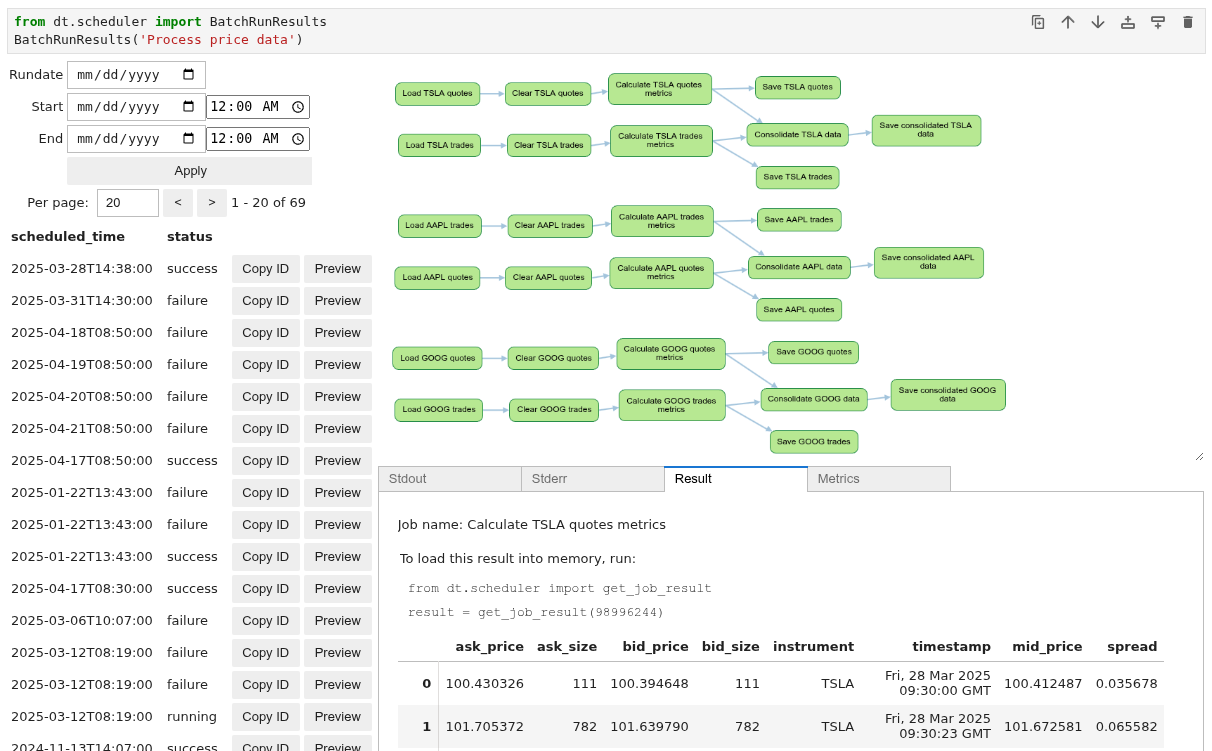The width and height of the screenshot is (1212, 751).
Task: Click the get_job_result(98996244) code line
Action: (x=536, y=613)
